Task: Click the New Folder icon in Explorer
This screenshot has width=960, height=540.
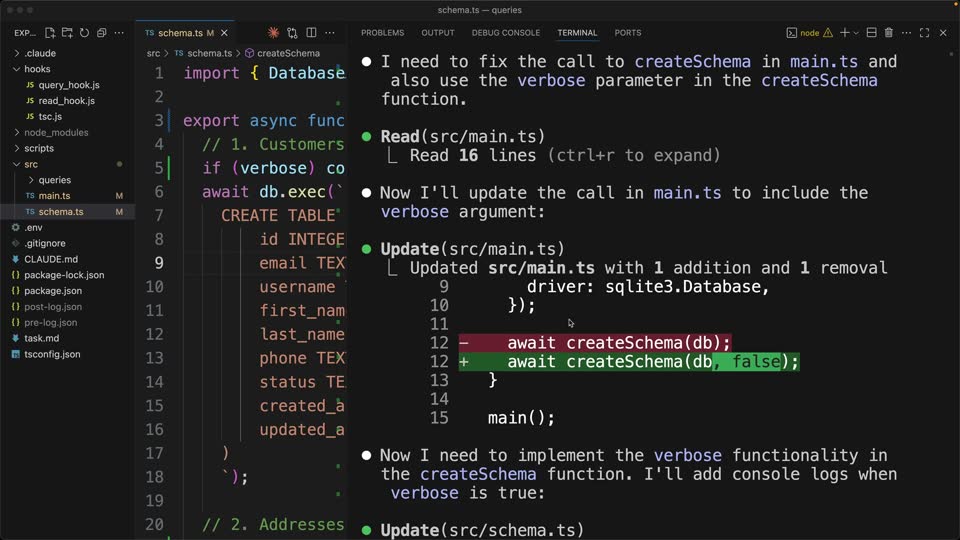Action: [x=67, y=32]
